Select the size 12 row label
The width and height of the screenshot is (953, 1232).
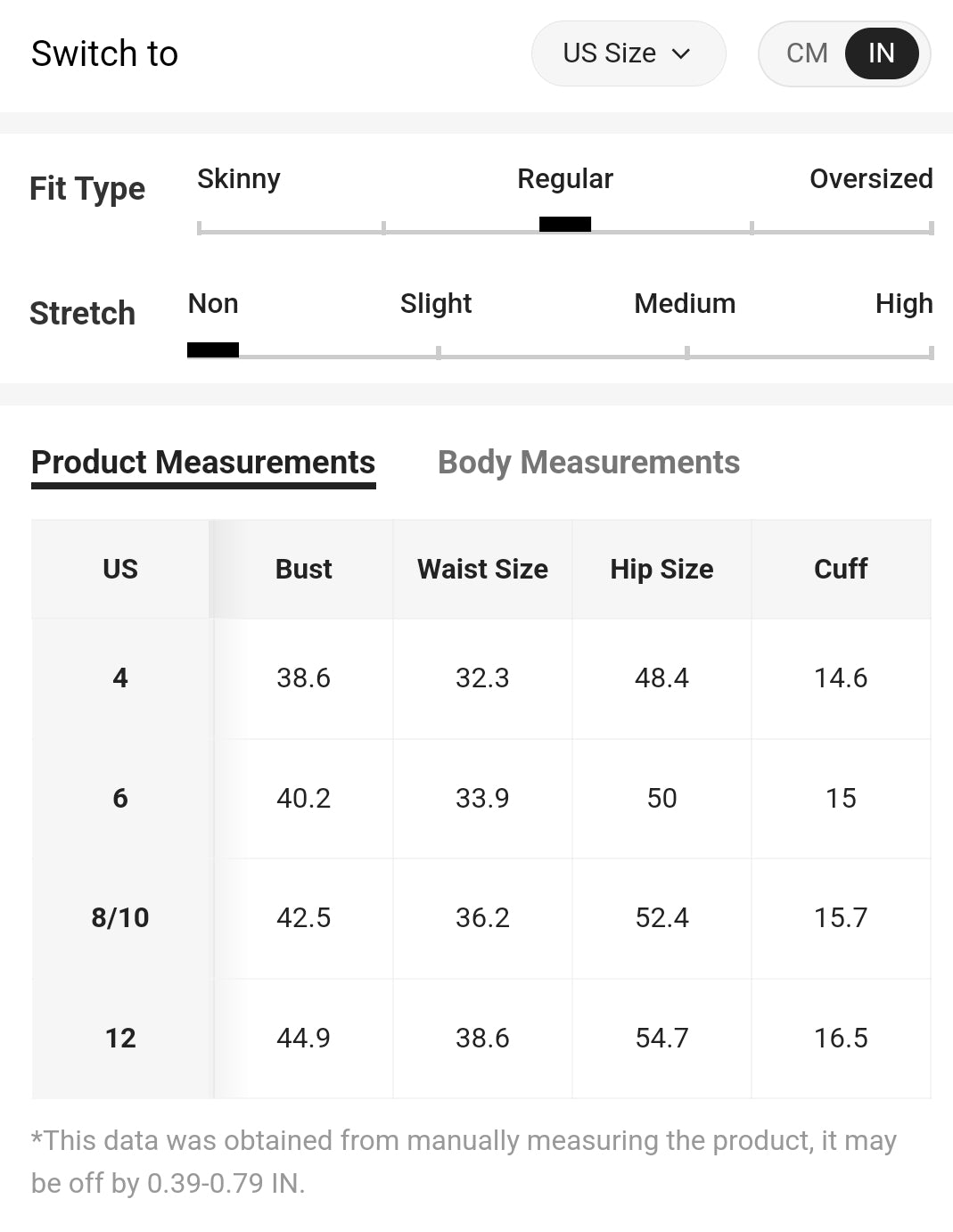tap(120, 1038)
